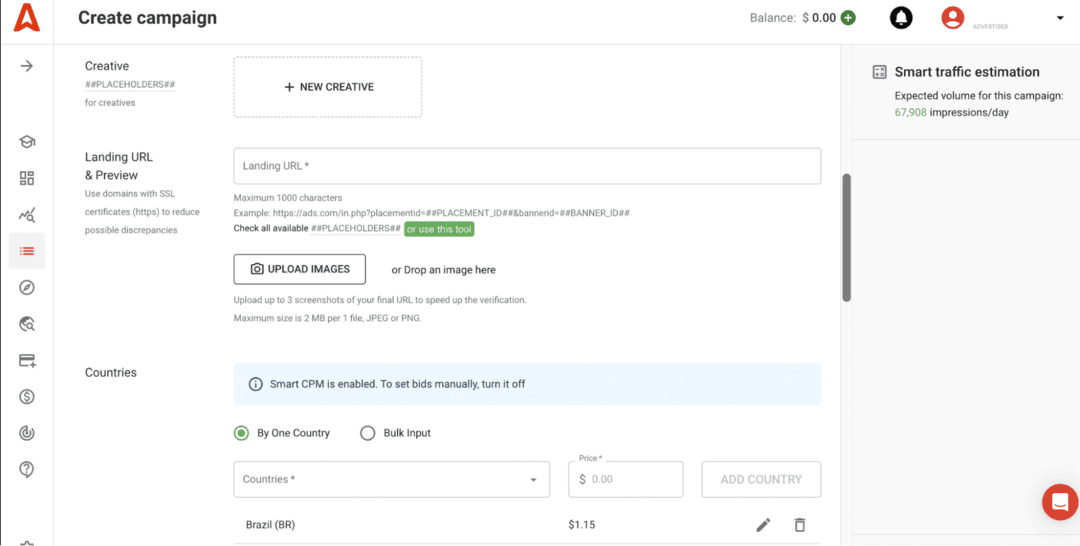Viewport: 1080px width, 546px height.
Task: Delete the Brazil (BR) country row
Action: click(800, 525)
